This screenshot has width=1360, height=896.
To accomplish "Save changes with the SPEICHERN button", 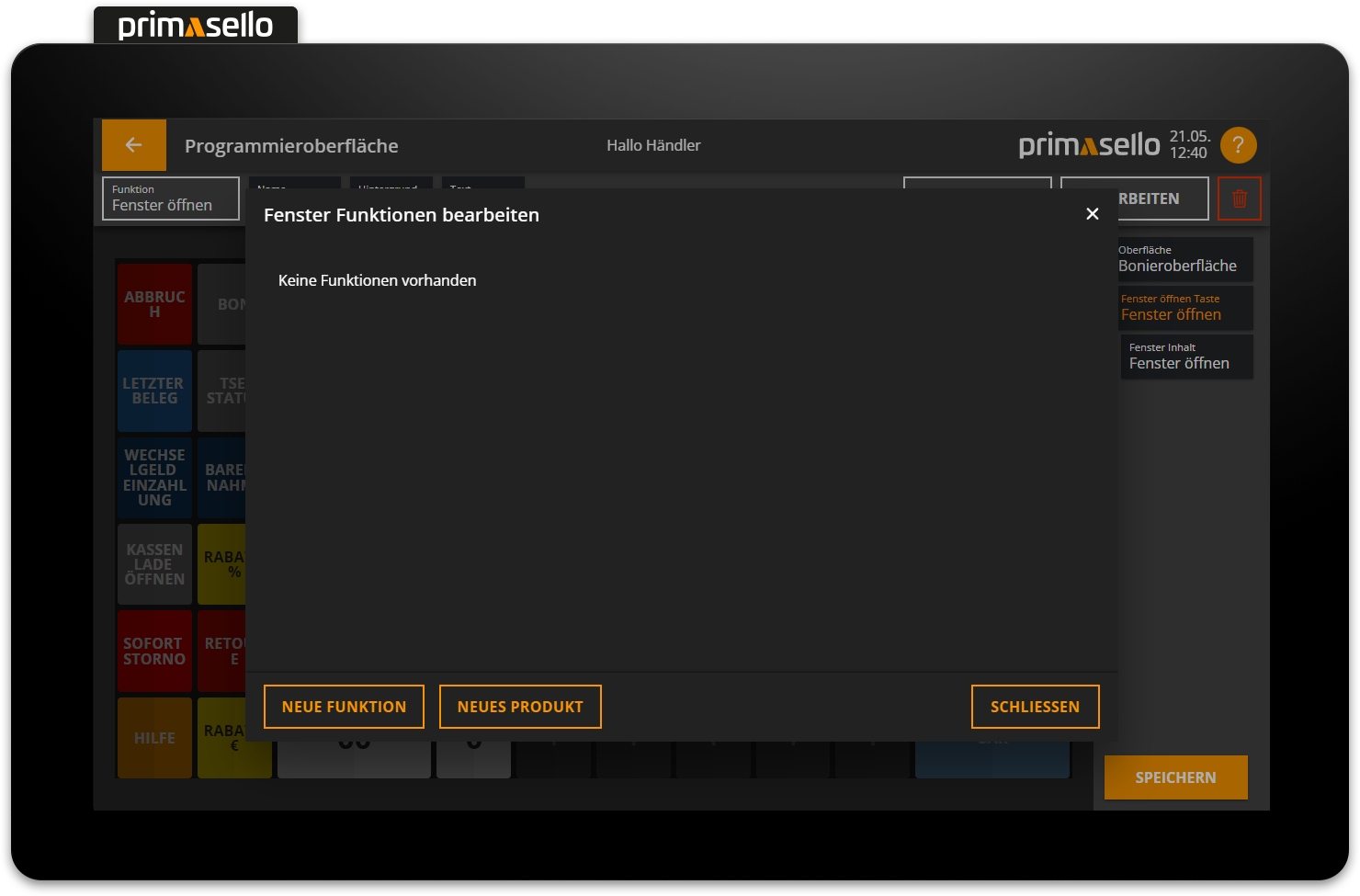I will pyautogui.click(x=1175, y=777).
